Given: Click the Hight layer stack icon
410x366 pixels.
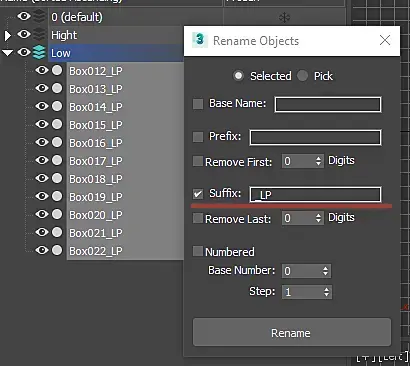Looking at the screenshot, I should click(39, 34).
